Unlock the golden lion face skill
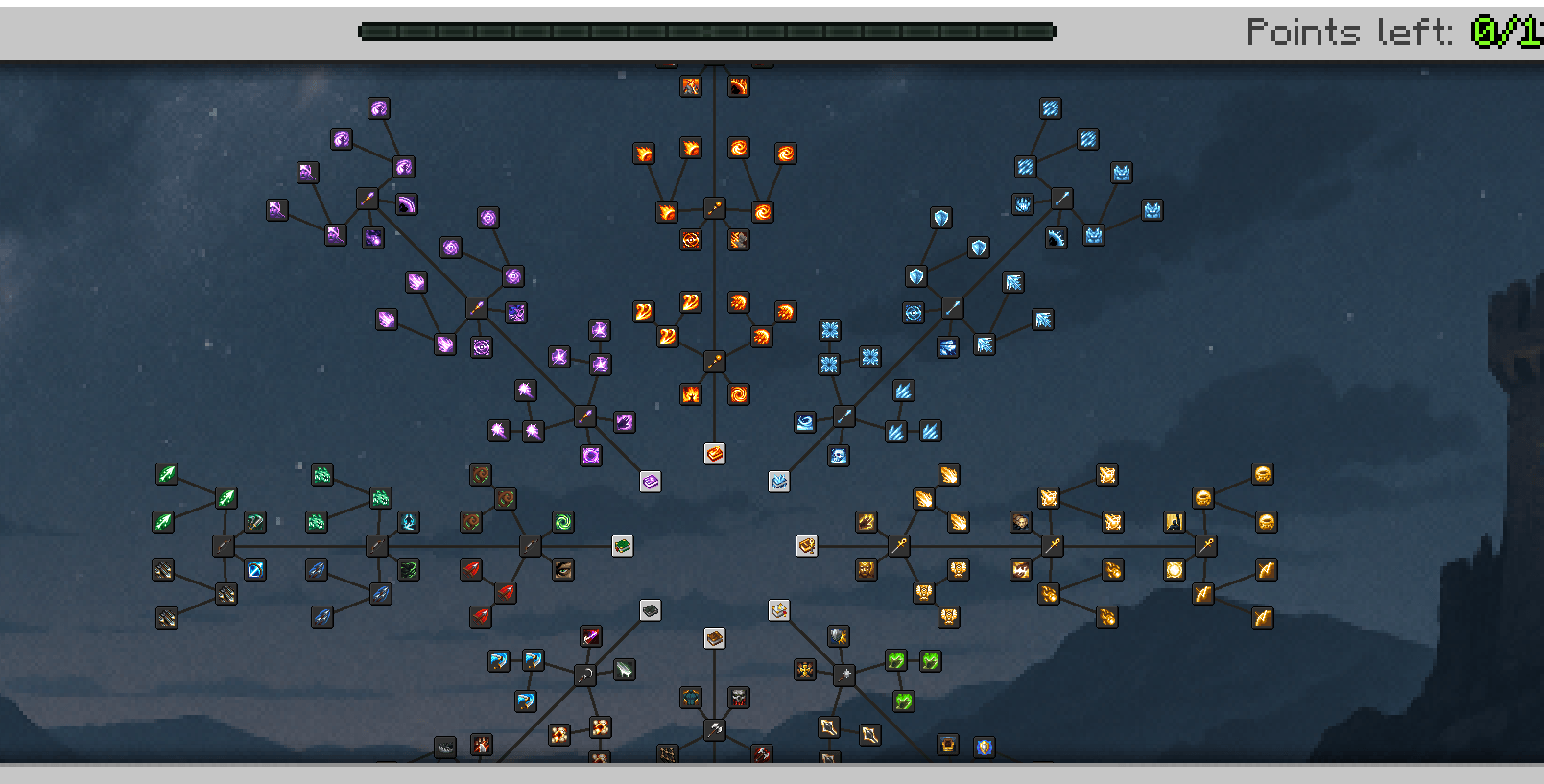 click(867, 570)
